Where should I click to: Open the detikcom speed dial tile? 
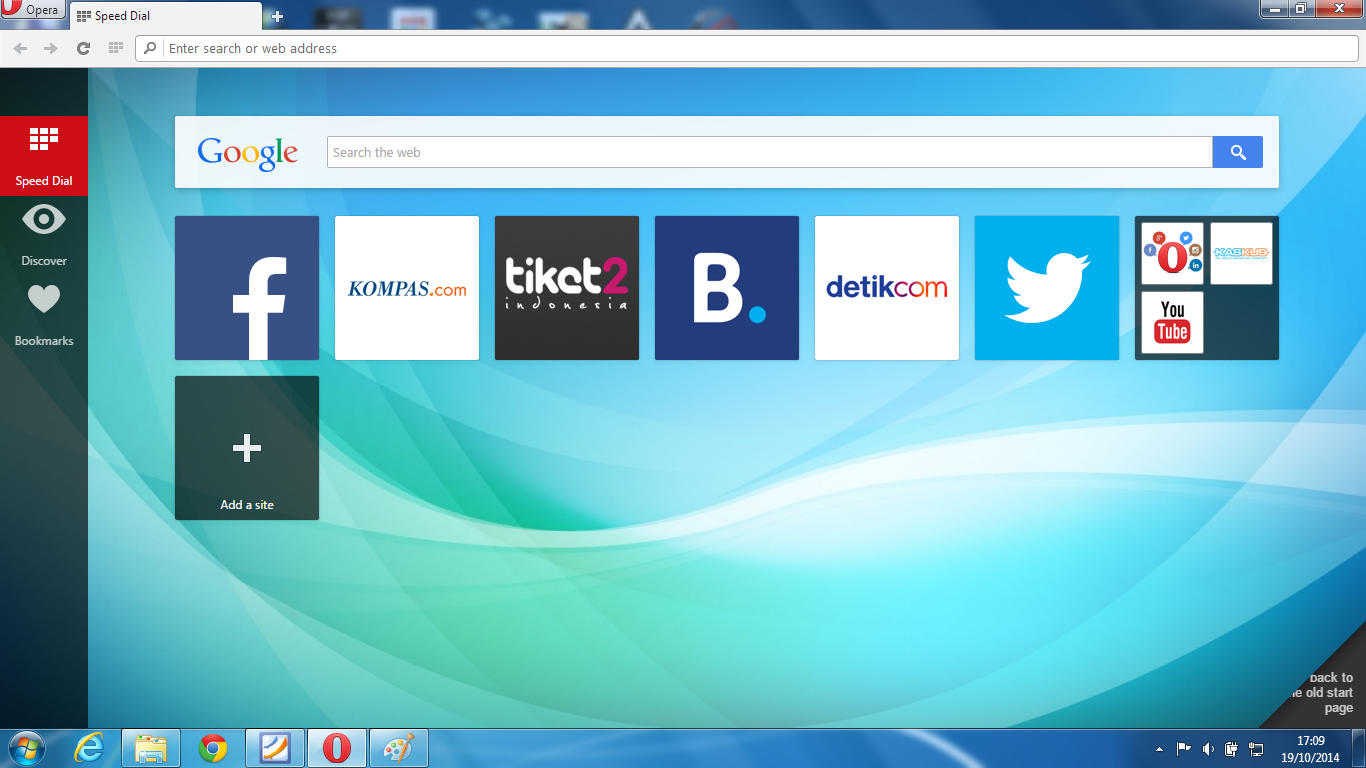[x=887, y=288]
